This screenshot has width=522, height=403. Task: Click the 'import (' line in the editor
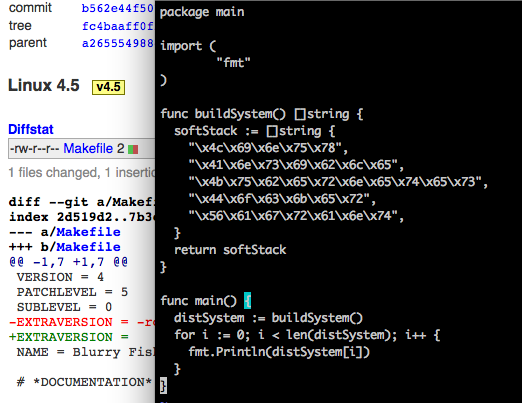tap(188, 46)
